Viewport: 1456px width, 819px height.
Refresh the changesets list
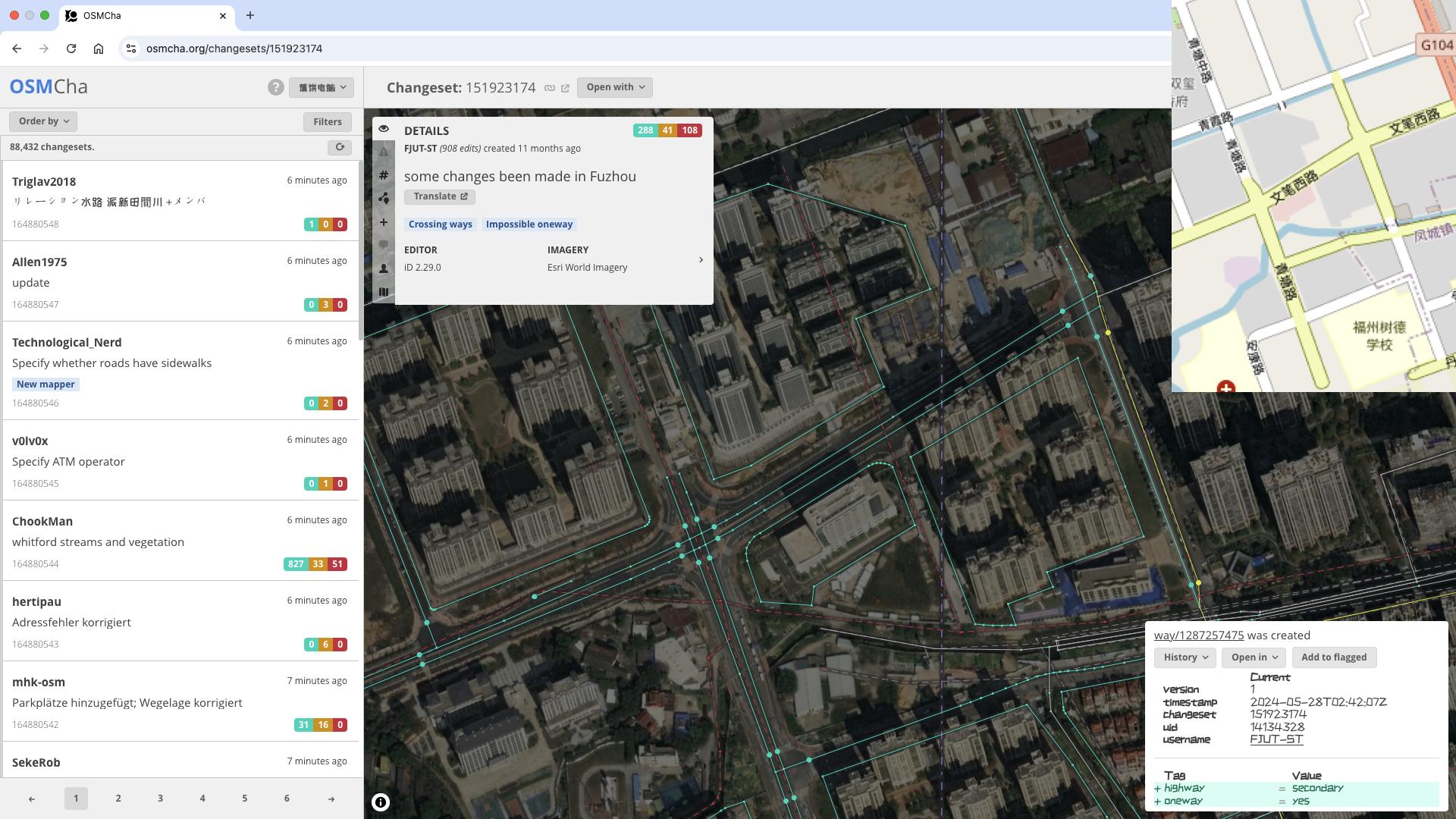point(340,147)
